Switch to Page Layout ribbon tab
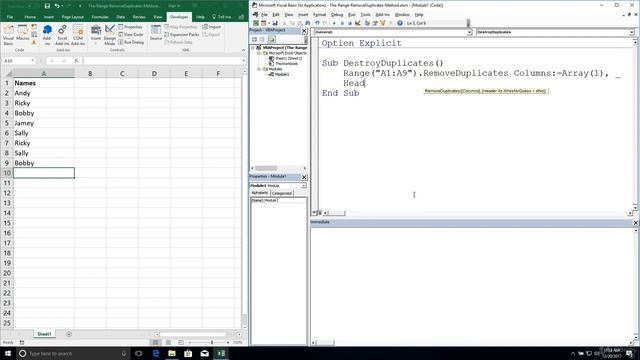640x360 pixels. pos(72,17)
